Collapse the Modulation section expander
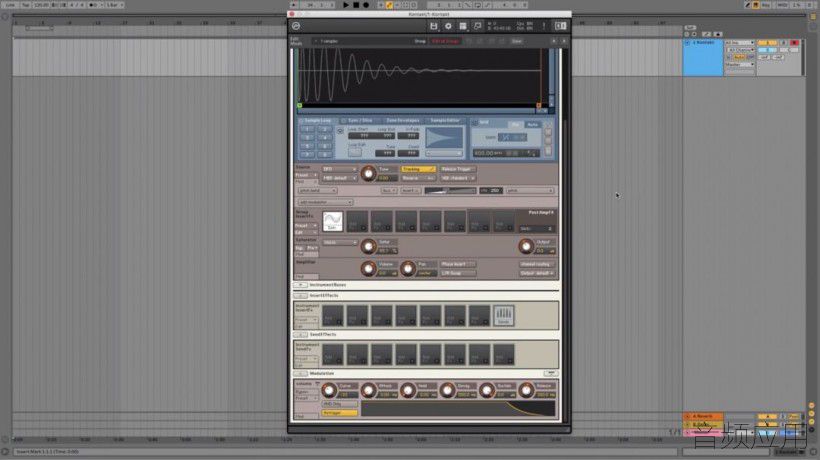 coord(300,374)
